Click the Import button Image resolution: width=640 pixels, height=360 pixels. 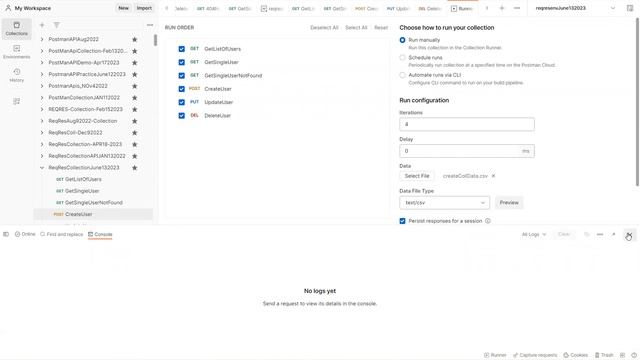pos(144,8)
